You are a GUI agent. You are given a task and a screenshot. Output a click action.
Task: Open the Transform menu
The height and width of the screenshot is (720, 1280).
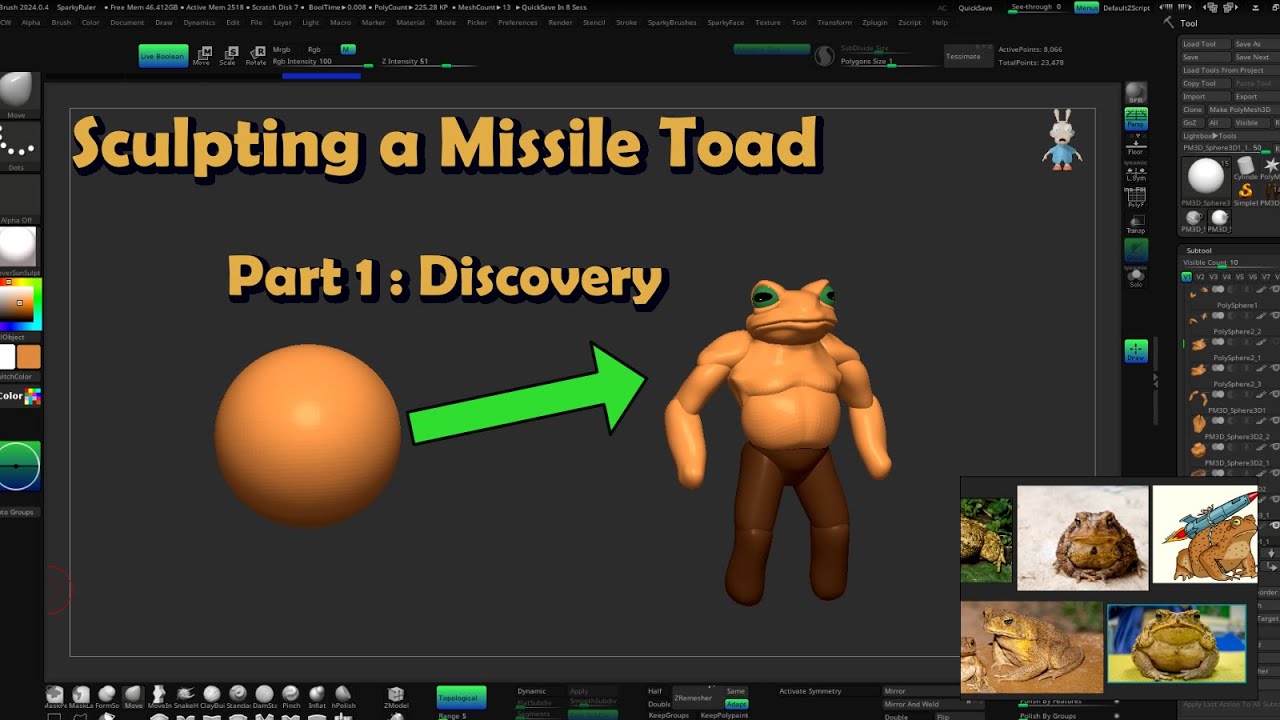835,22
